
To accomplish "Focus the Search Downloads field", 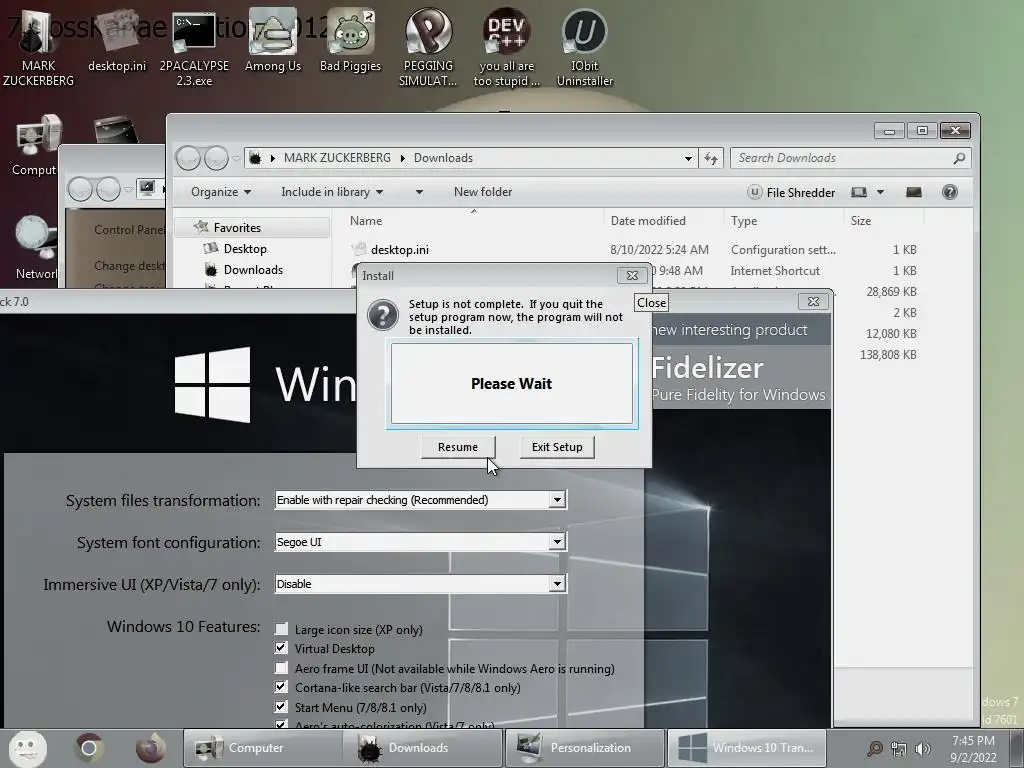I will 850,158.
